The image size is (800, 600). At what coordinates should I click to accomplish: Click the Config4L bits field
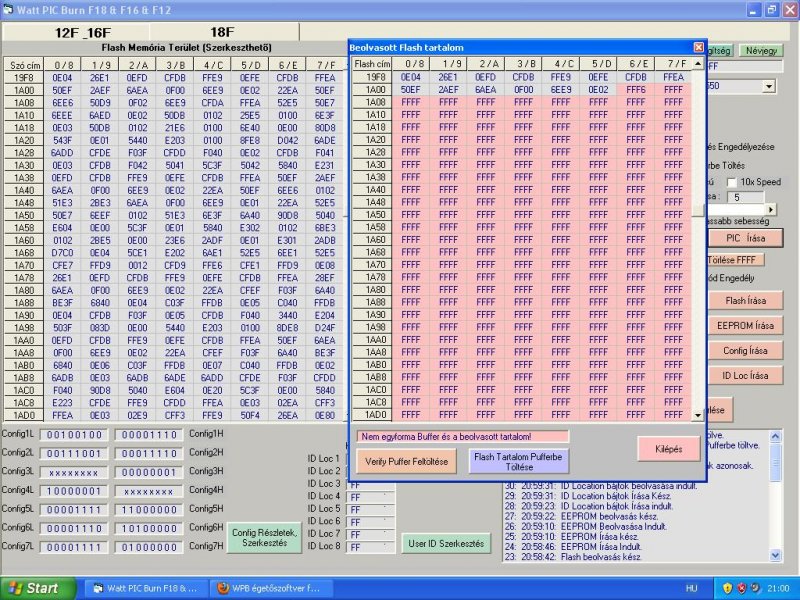[x=74, y=491]
